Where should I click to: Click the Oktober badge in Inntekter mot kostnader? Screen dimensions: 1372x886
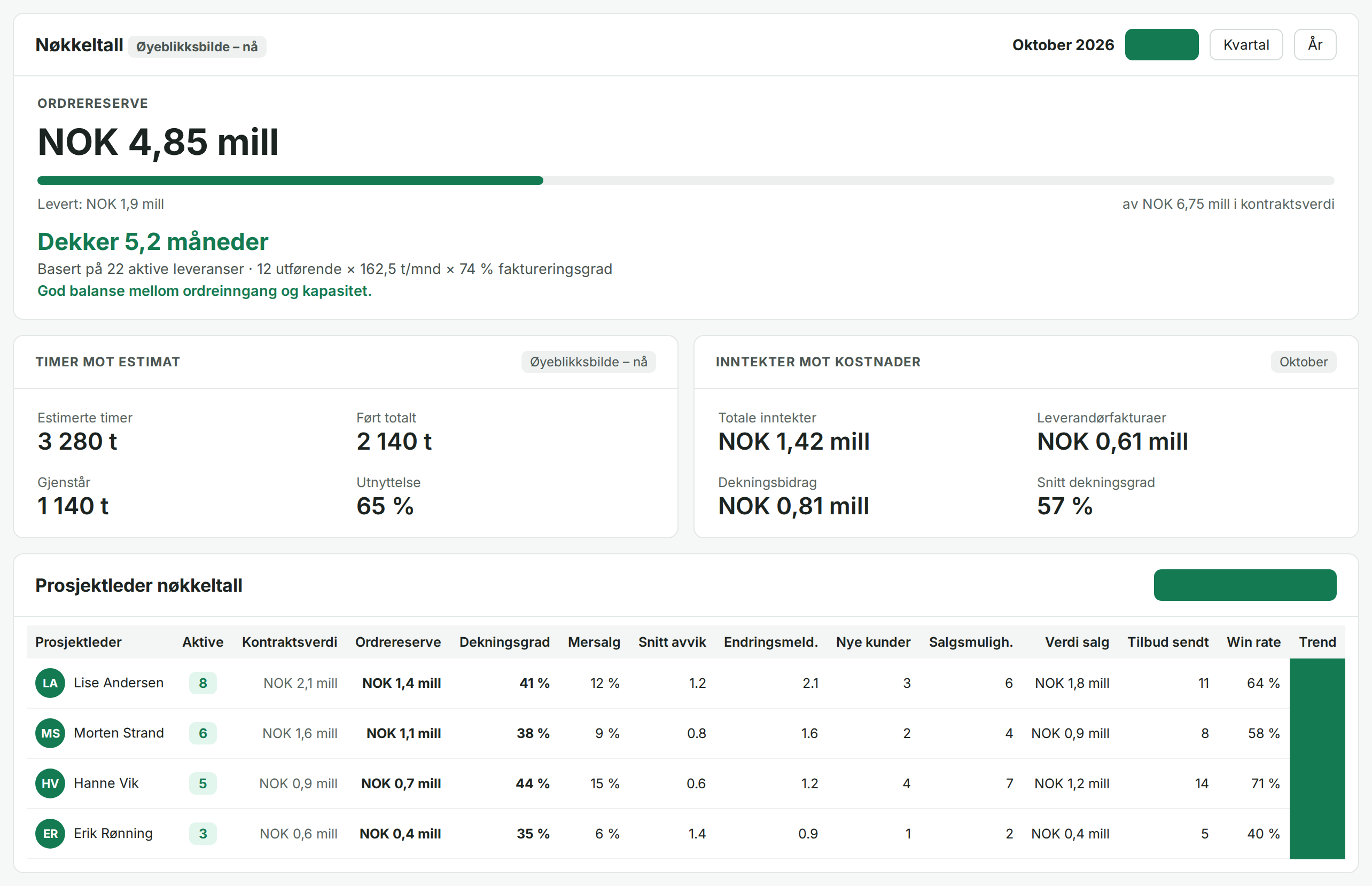1304,362
